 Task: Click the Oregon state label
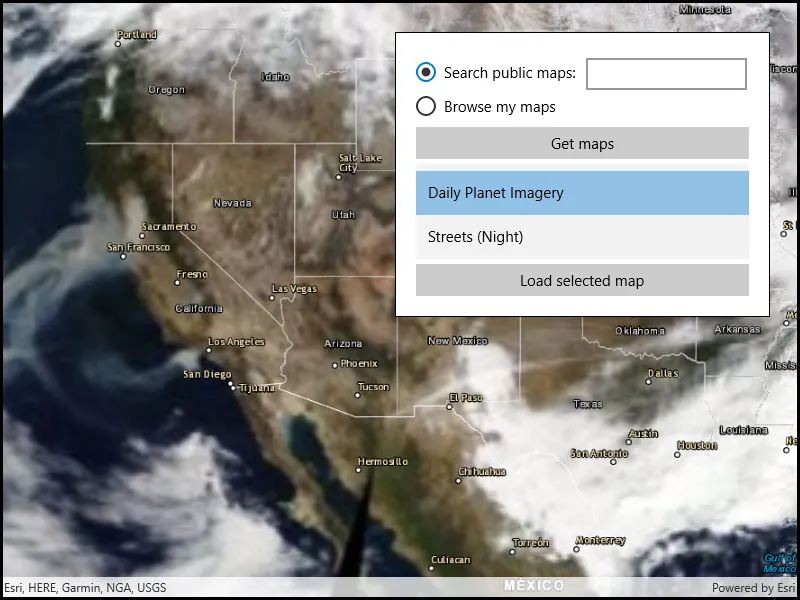[166, 90]
